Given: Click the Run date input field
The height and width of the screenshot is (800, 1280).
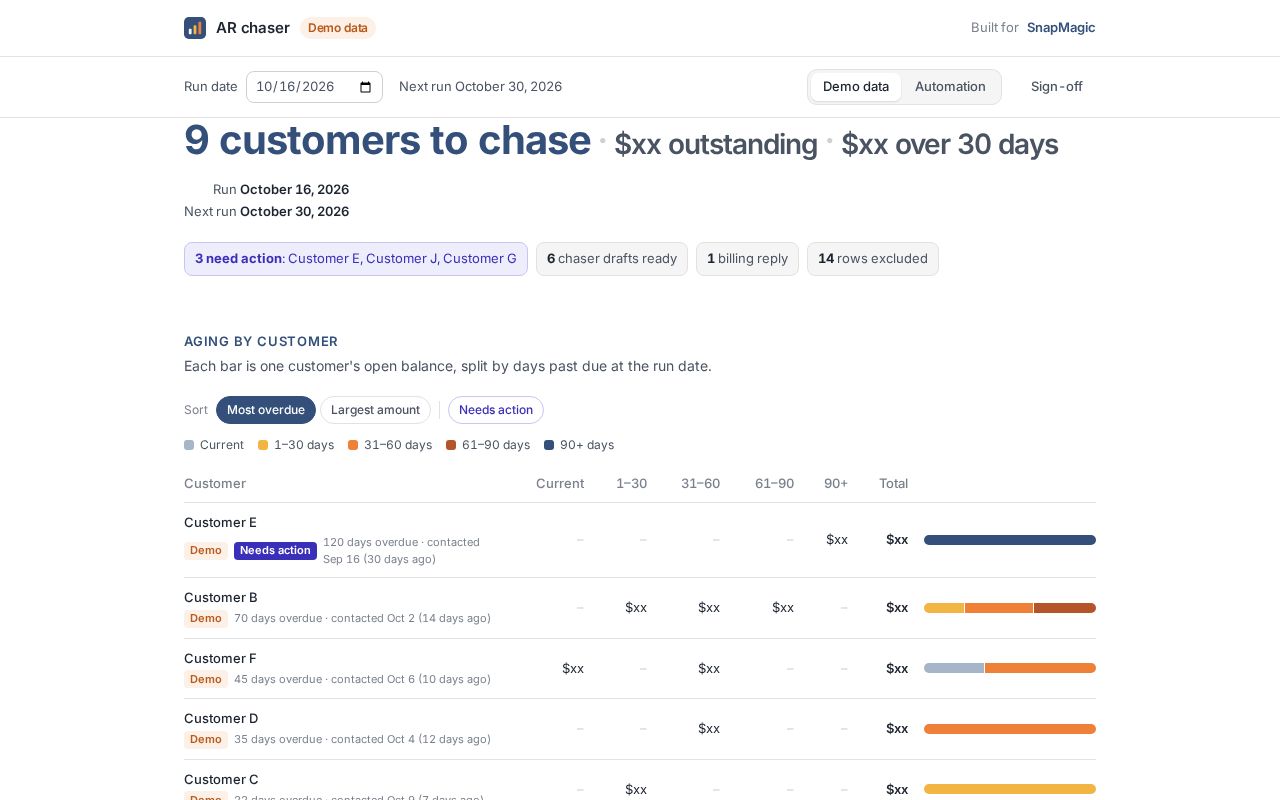Looking at the screenshot, I should [x=314, y=87].
